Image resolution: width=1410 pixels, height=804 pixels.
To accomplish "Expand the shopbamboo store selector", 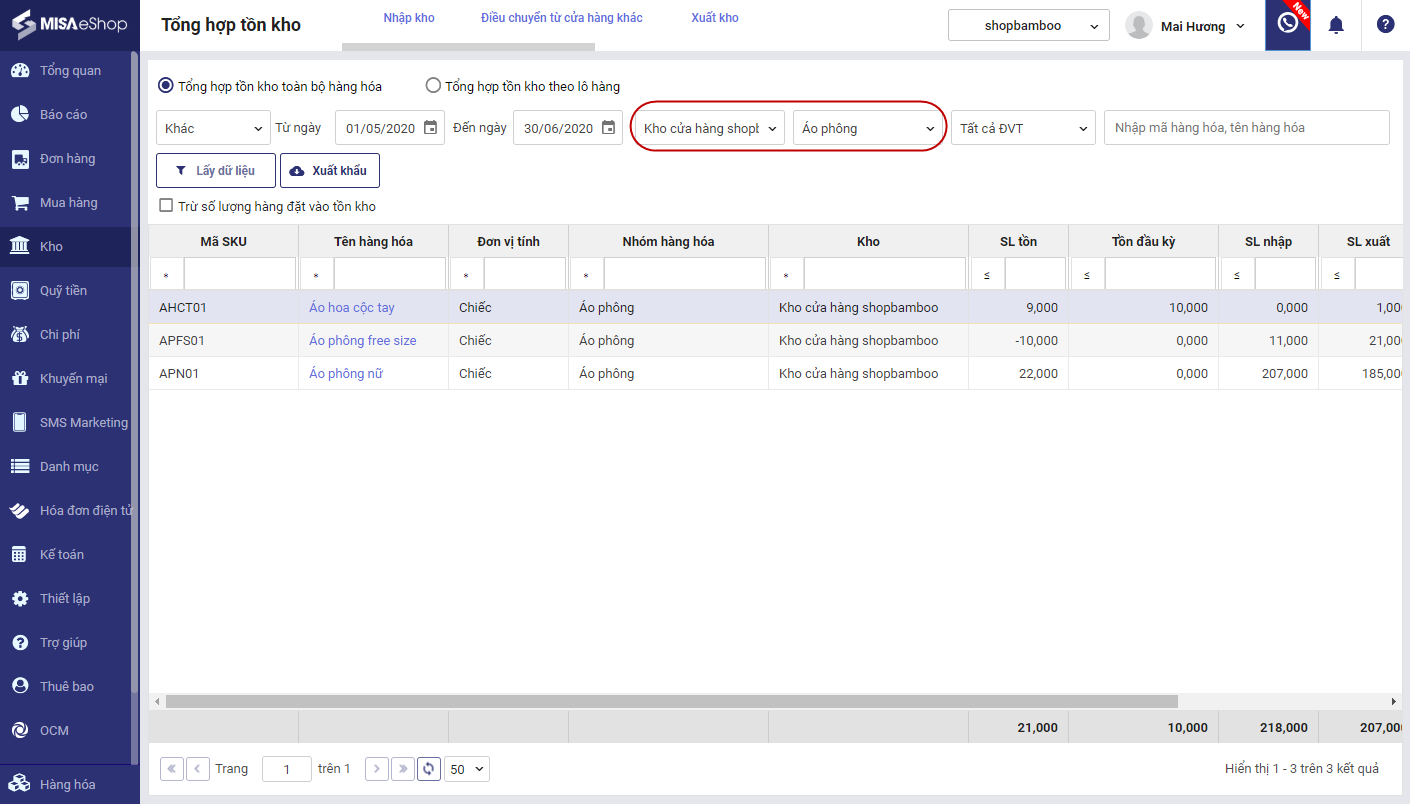I will (1028, 26).
